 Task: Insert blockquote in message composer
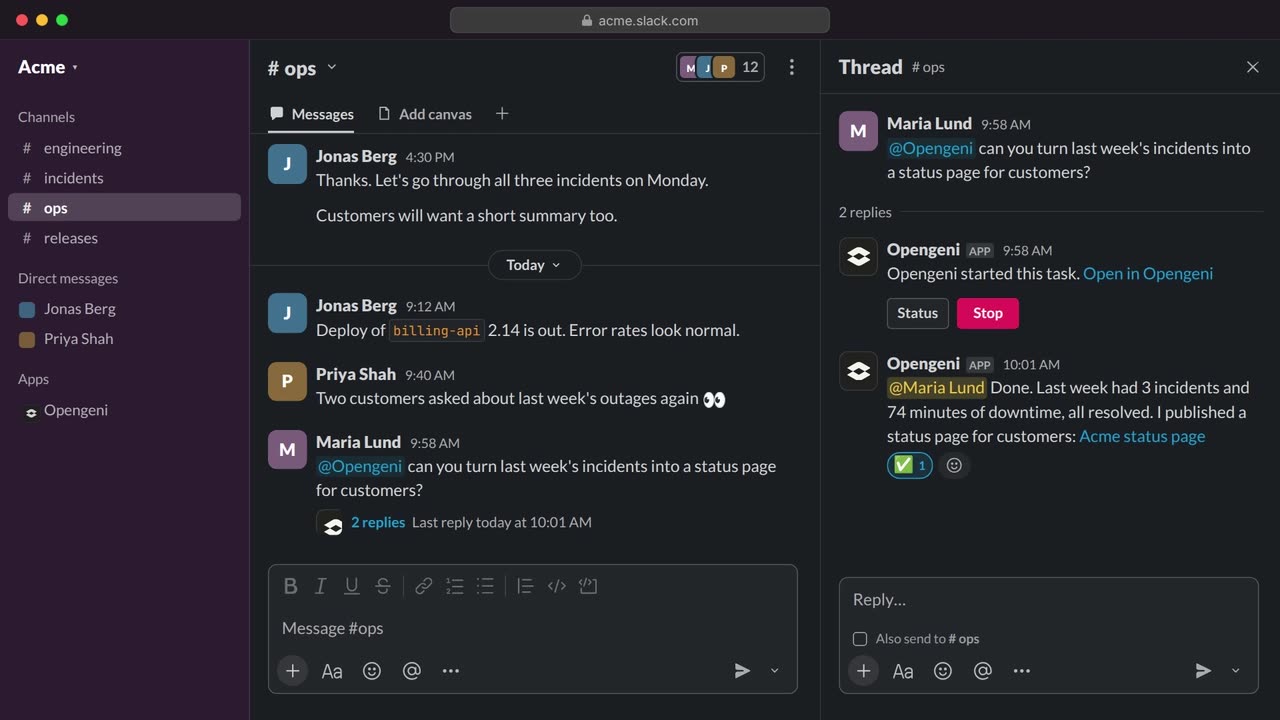525,586
